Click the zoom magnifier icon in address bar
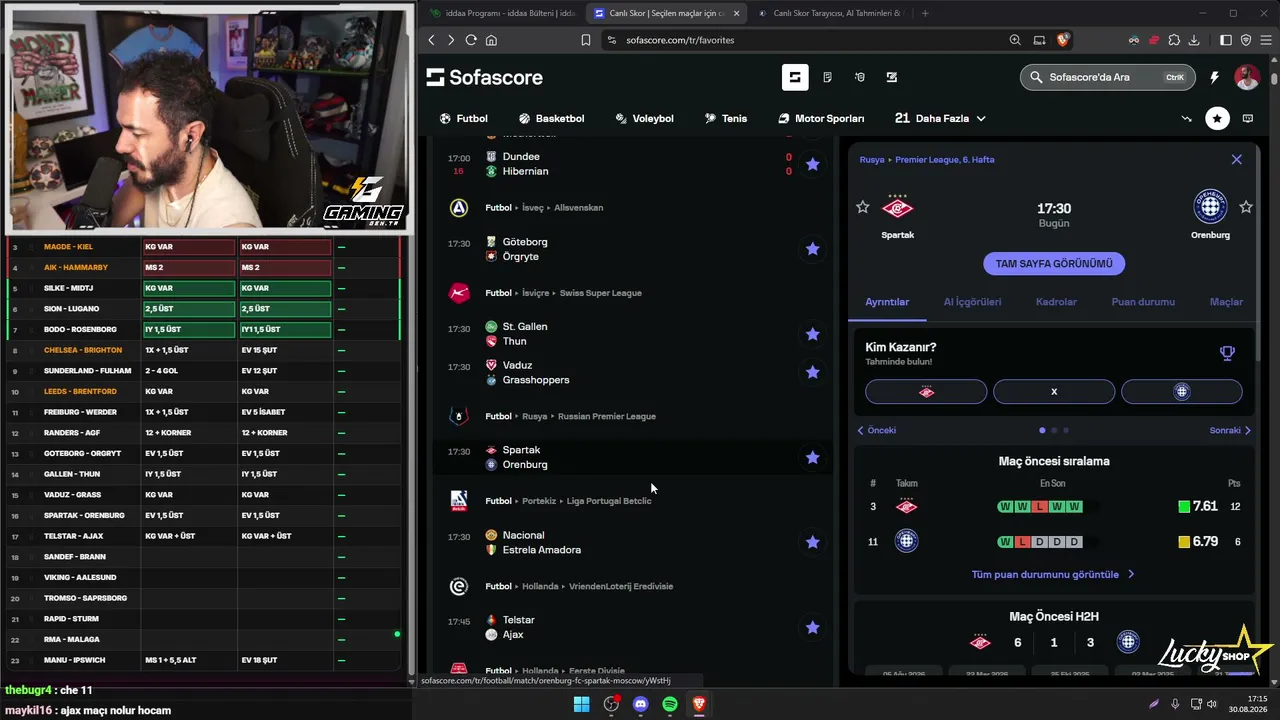This screenshot has height=720, width=1280. (x=1015, y=40)
